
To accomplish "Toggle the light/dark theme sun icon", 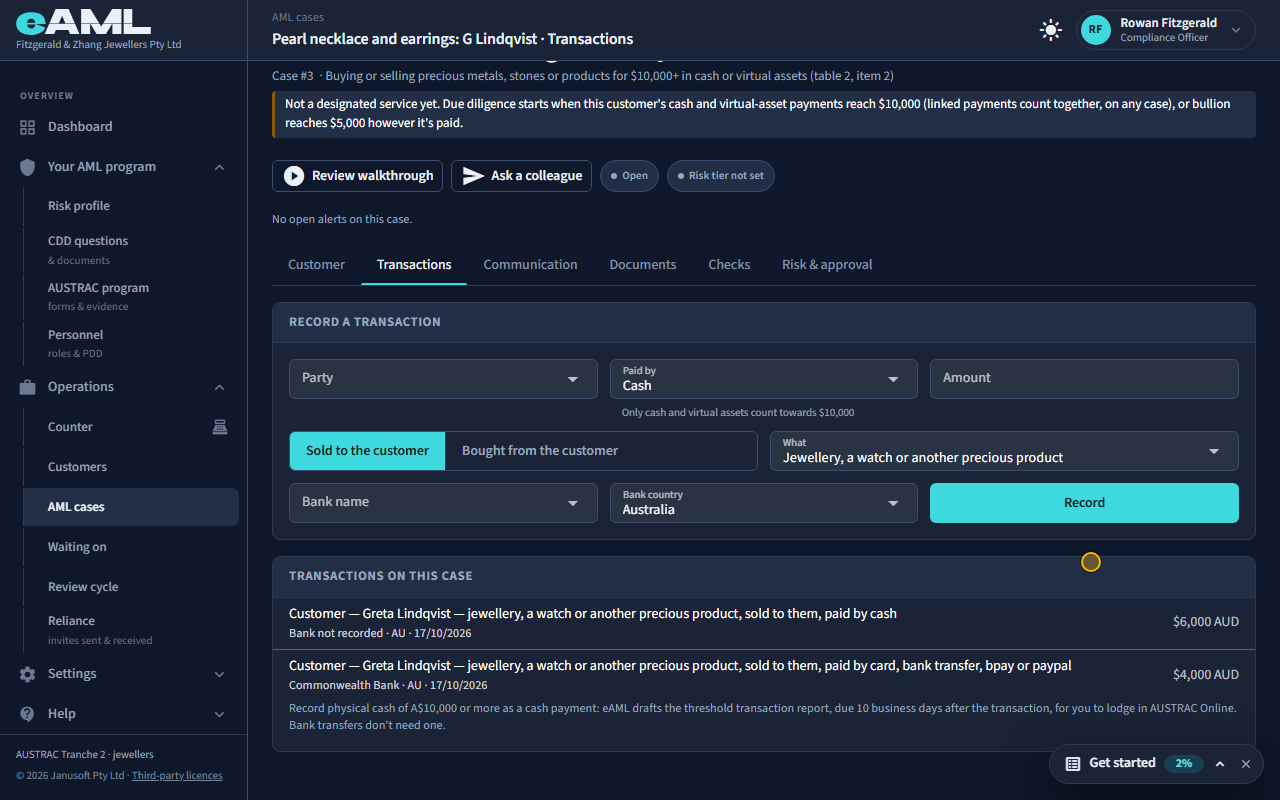I will [1050, 30].
